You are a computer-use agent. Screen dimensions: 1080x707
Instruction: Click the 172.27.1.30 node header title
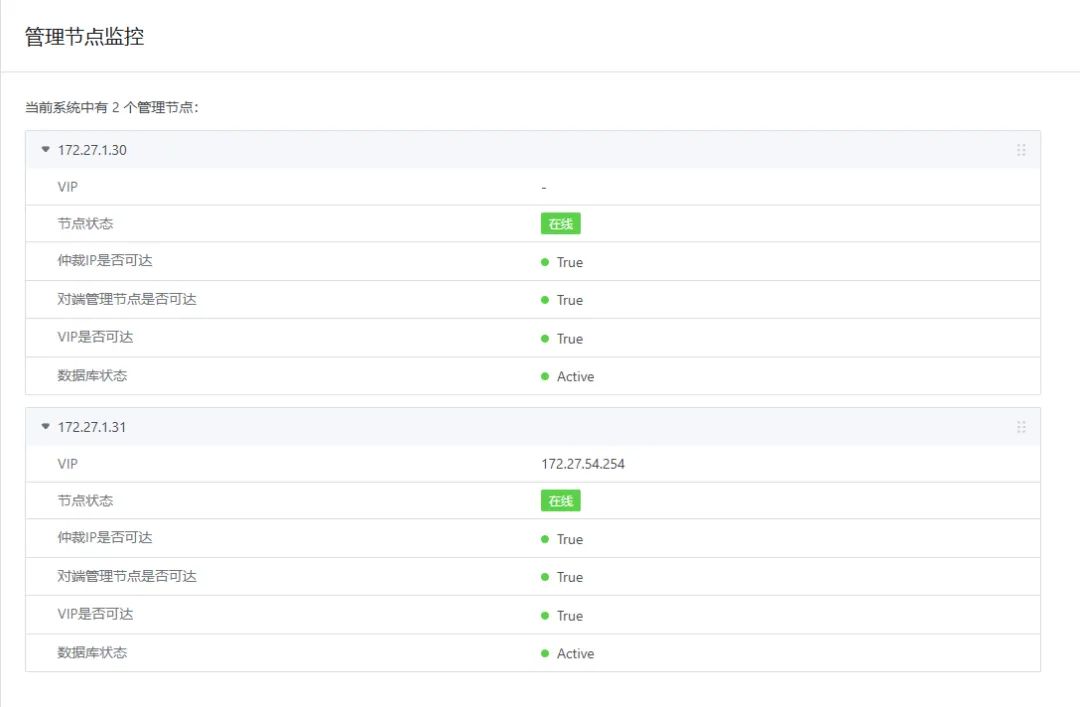click(x=92, y=150)
